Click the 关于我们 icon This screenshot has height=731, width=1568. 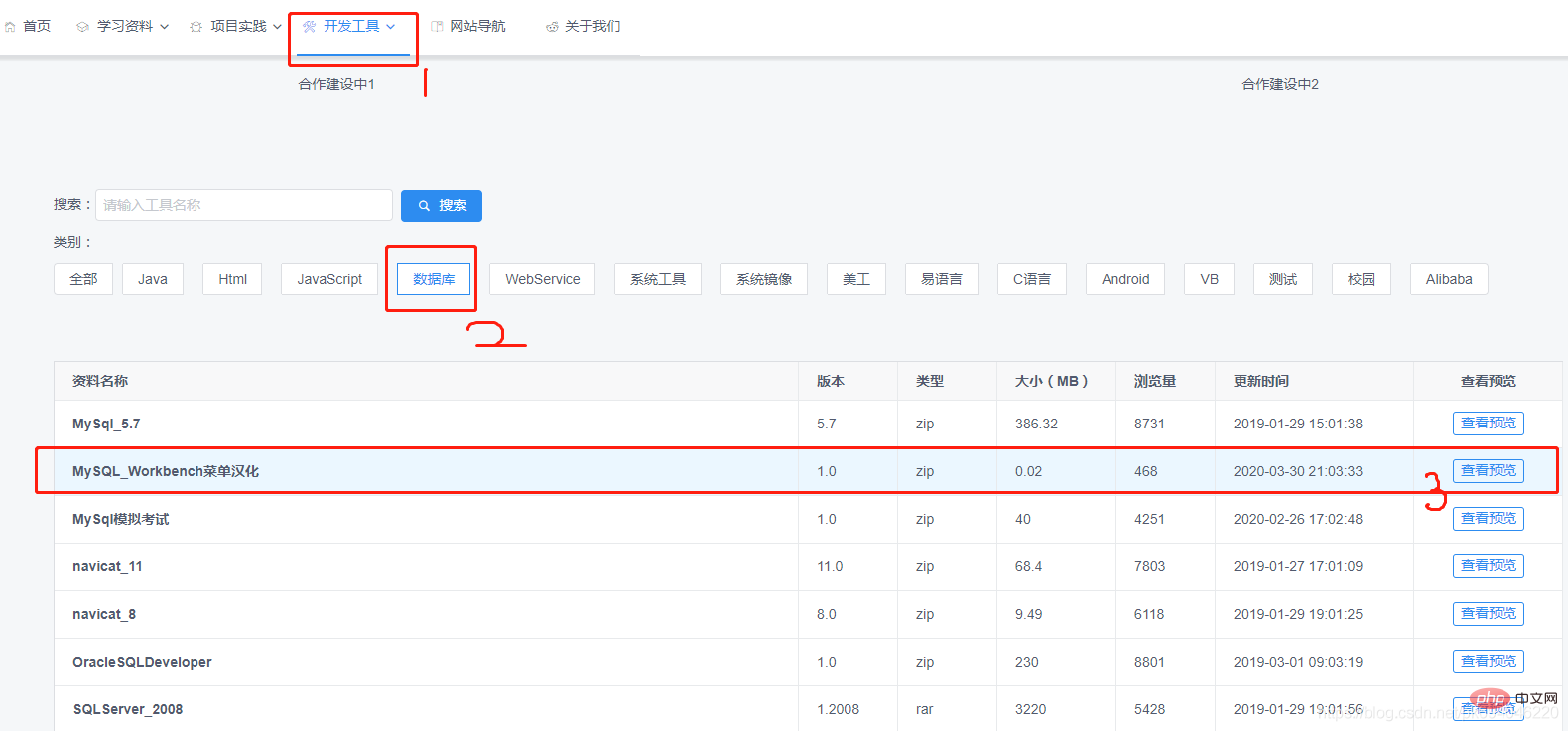(552, 27)
